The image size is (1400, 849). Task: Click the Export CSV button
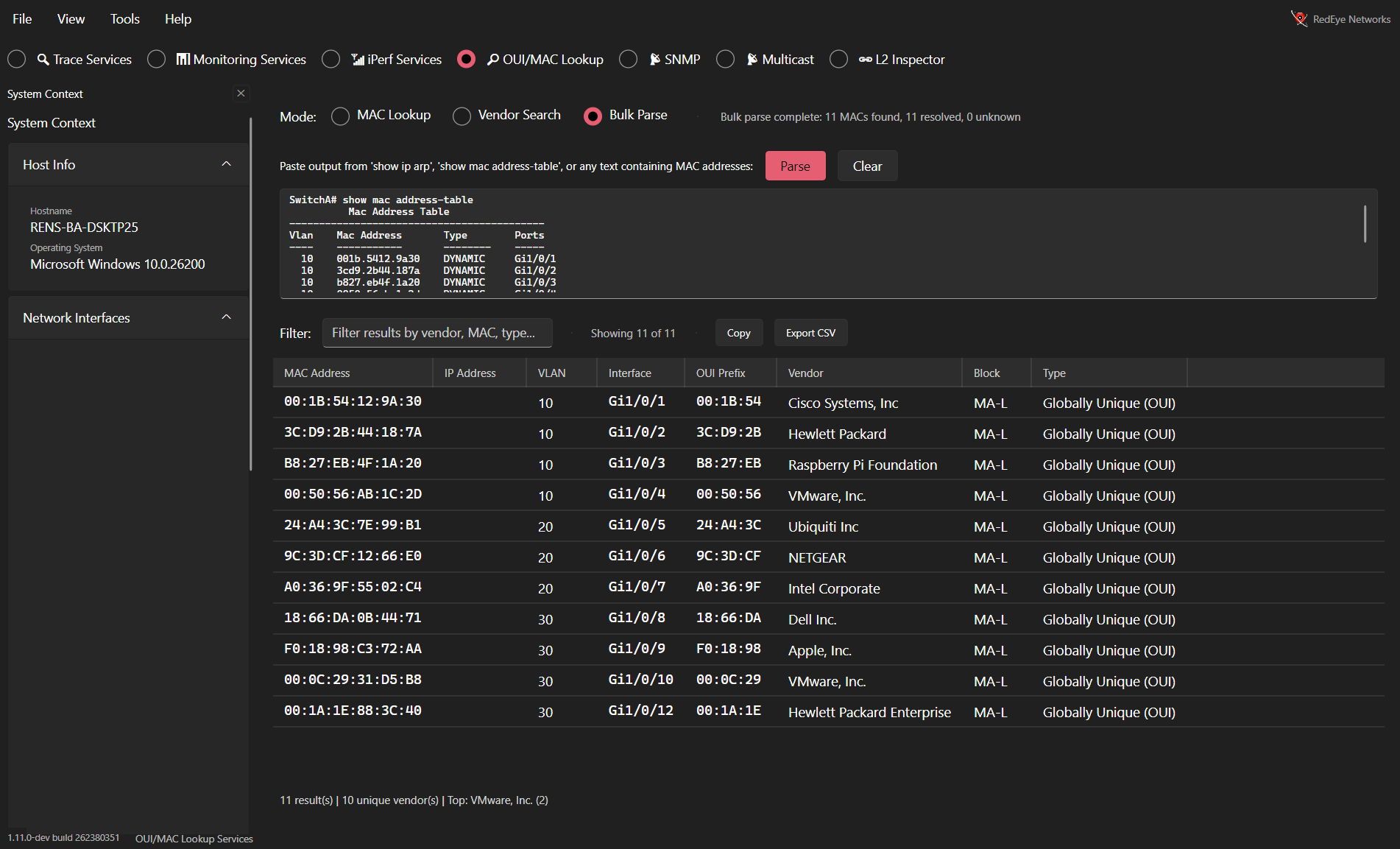click(x=810, y=333)
